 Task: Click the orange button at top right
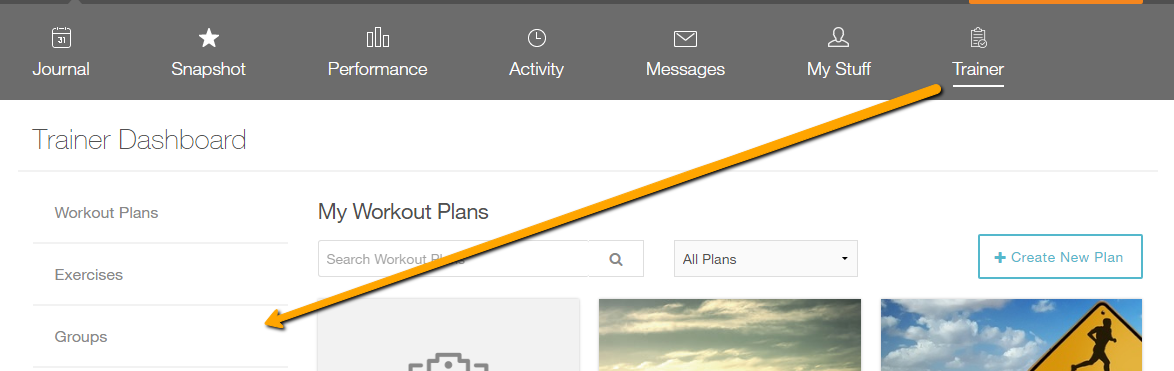tap(1056, 2)
